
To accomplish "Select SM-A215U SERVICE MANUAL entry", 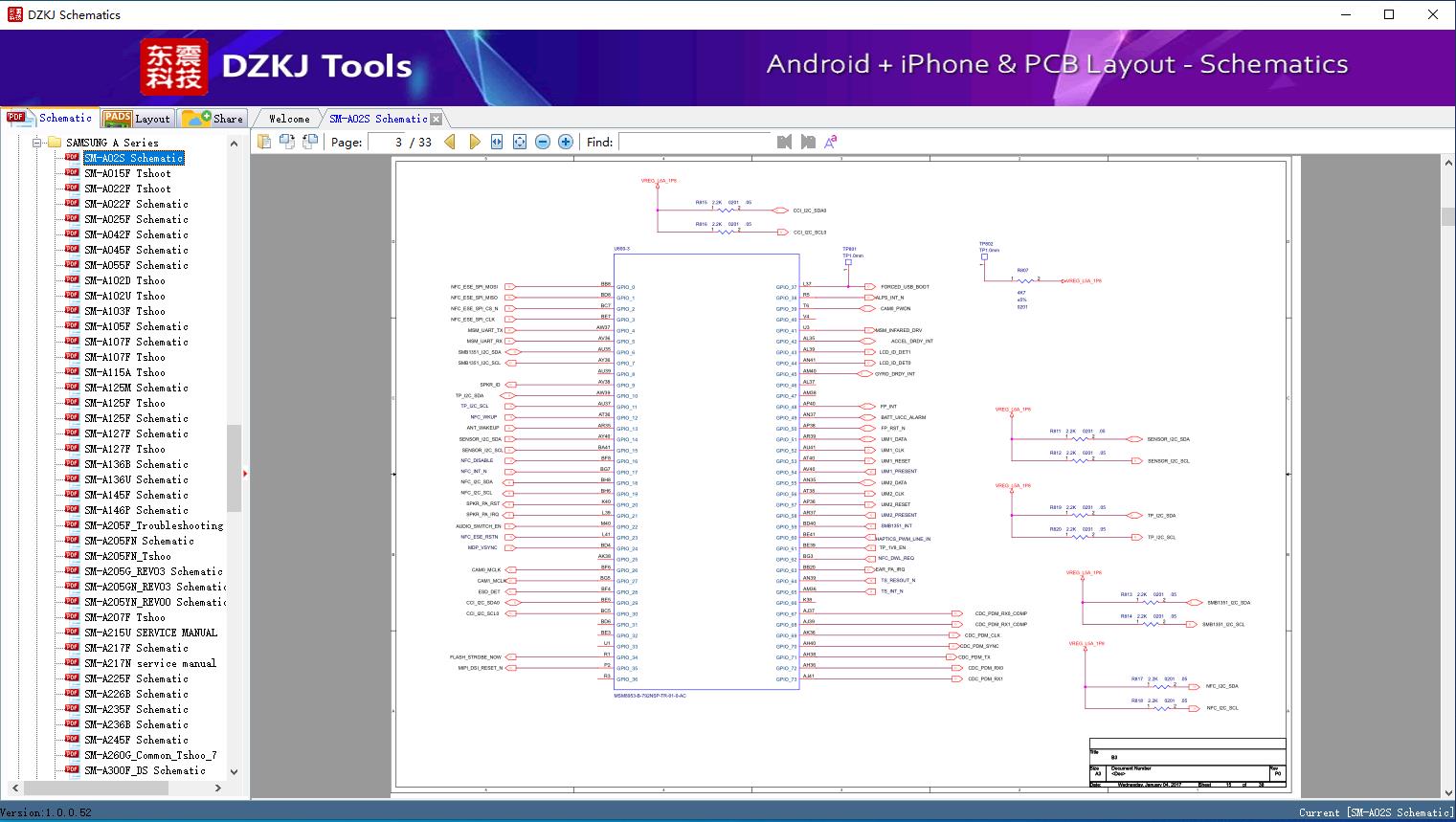I will tap(150, 633).
